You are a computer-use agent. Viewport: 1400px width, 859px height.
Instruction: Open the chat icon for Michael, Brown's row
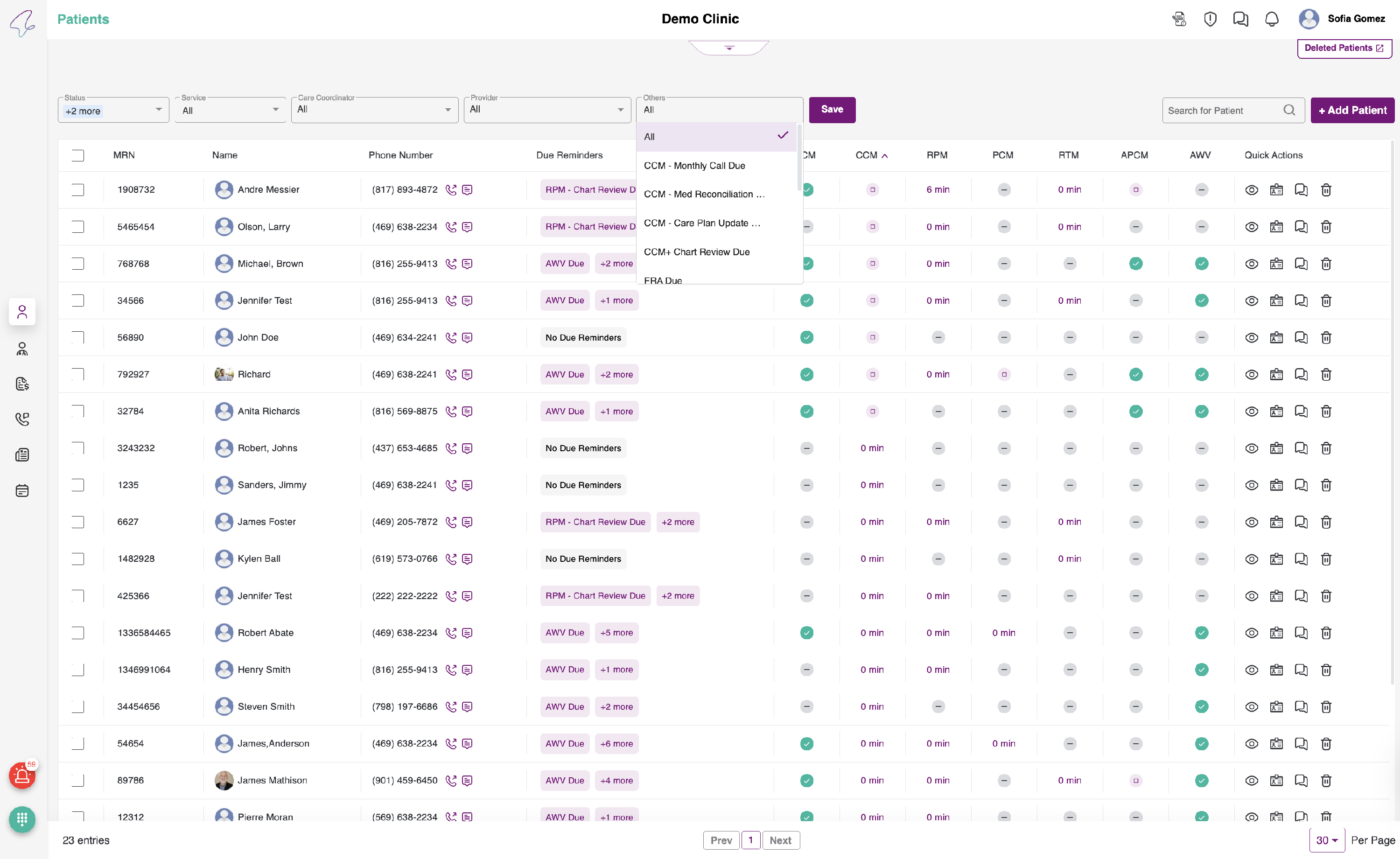tap(1301, 264)
